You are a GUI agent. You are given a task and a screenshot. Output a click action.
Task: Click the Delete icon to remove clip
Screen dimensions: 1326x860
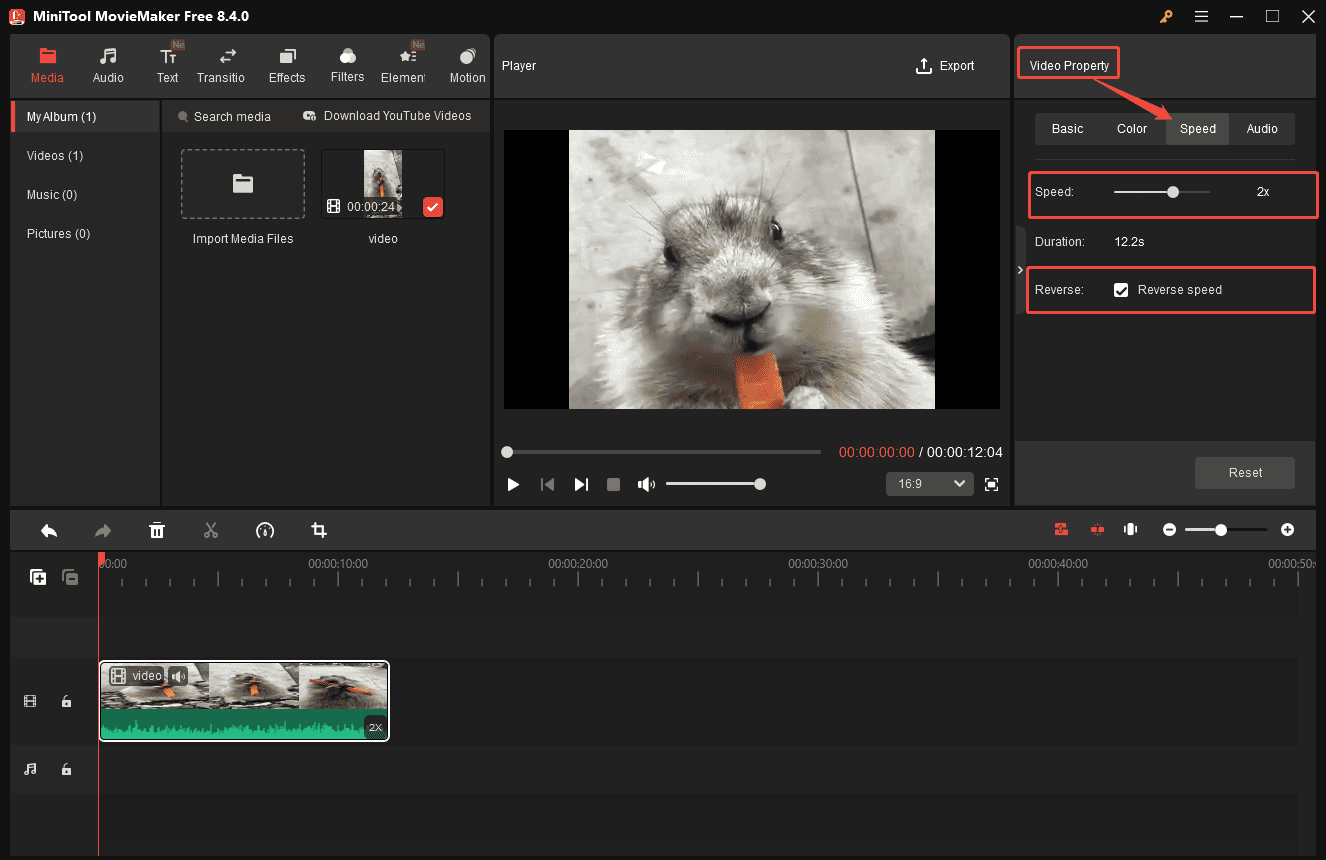(x=157, y=530)
